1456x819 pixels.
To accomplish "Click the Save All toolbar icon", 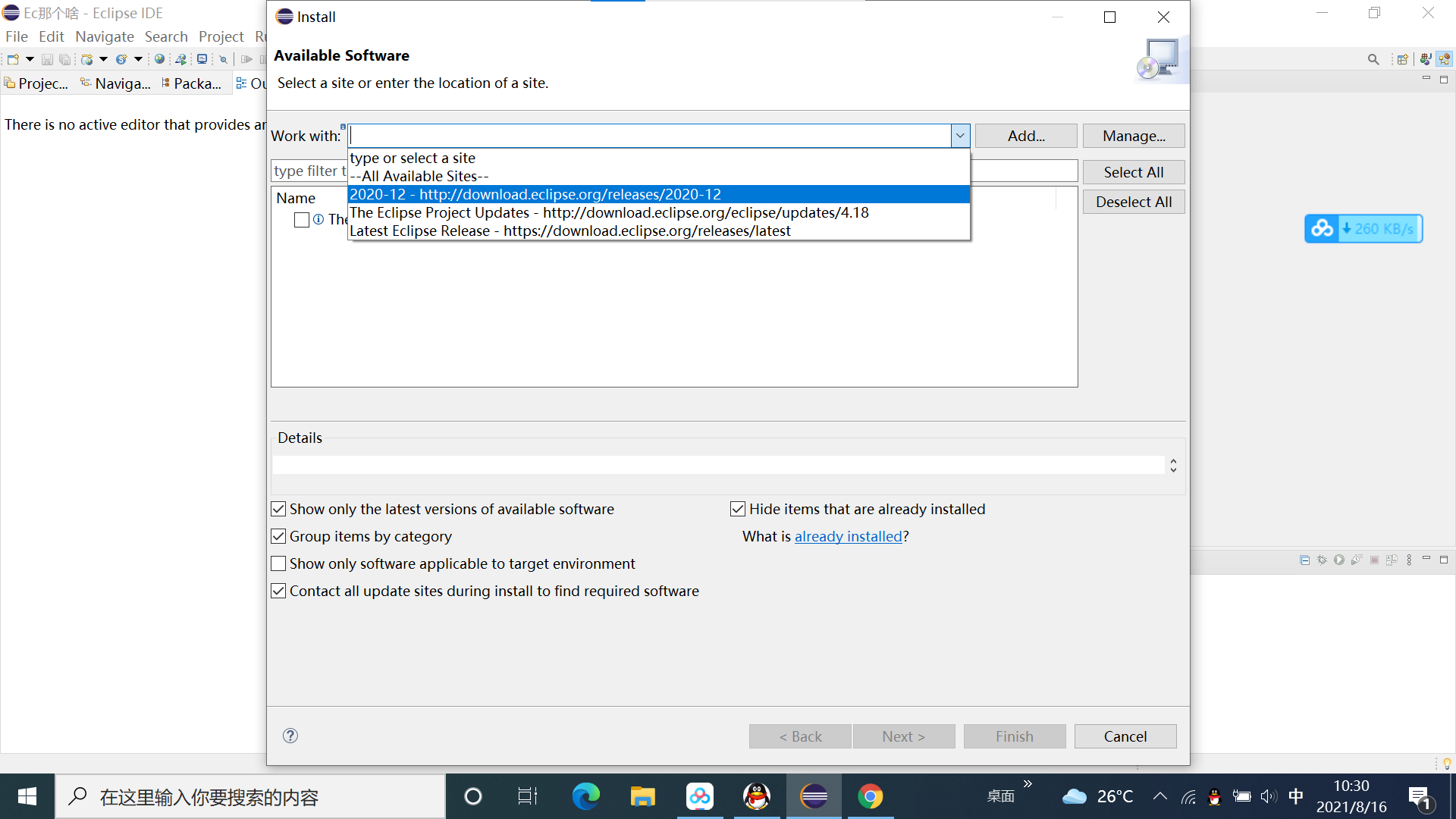I will pyautogui.click(x=65, y=59).
